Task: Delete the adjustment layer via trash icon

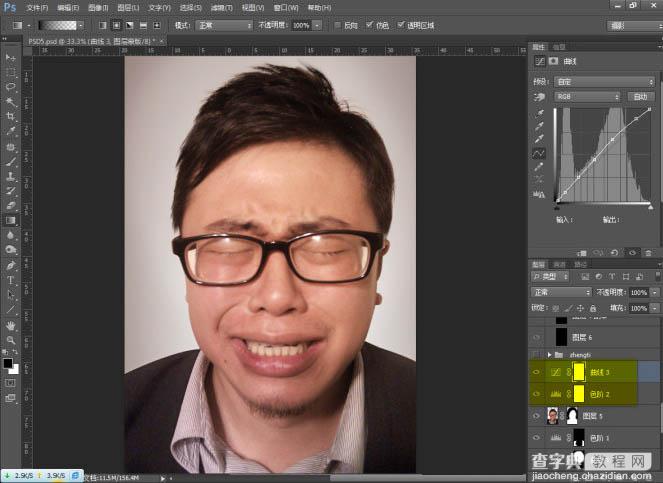Action: (648, 253)
